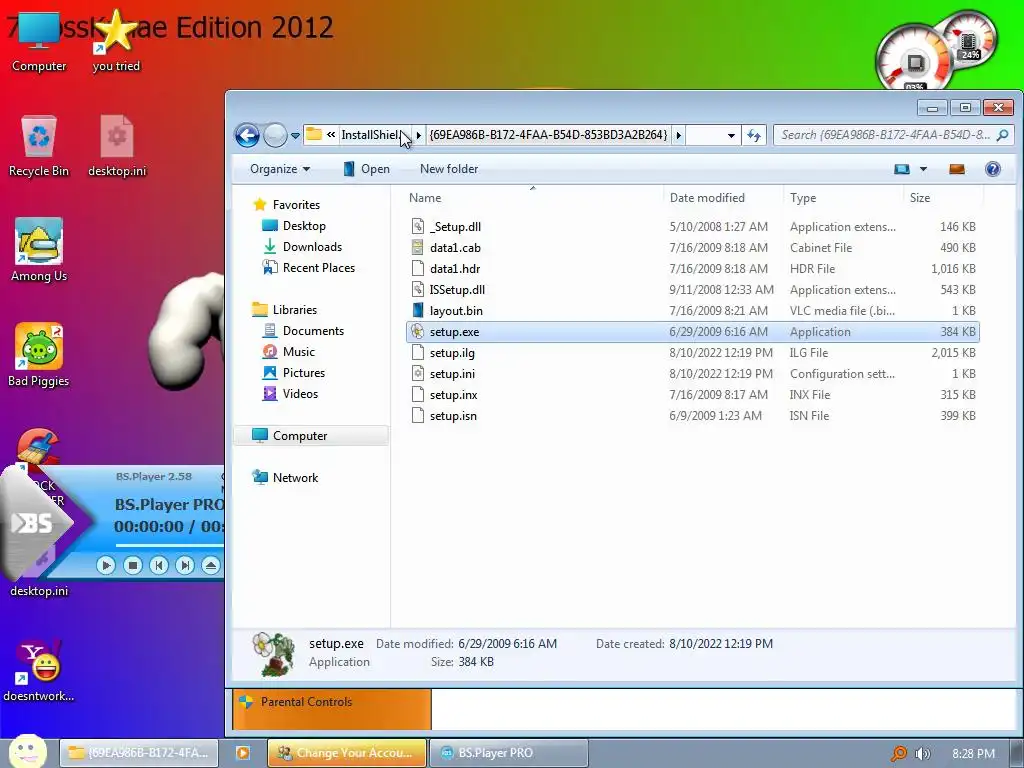Image resolution: width=1024 pixels, height=768 pixels.
Task: Open Desktop under Favorites
Action: point(304,225)
